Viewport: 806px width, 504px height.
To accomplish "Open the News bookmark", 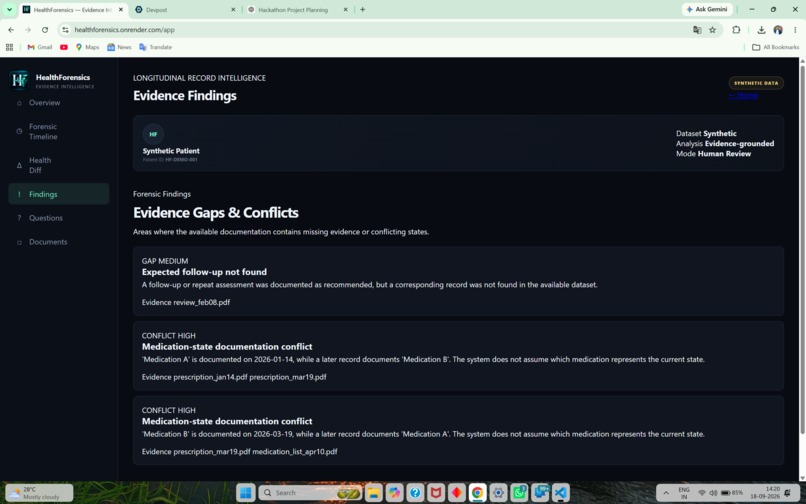I will click(119, 47).
